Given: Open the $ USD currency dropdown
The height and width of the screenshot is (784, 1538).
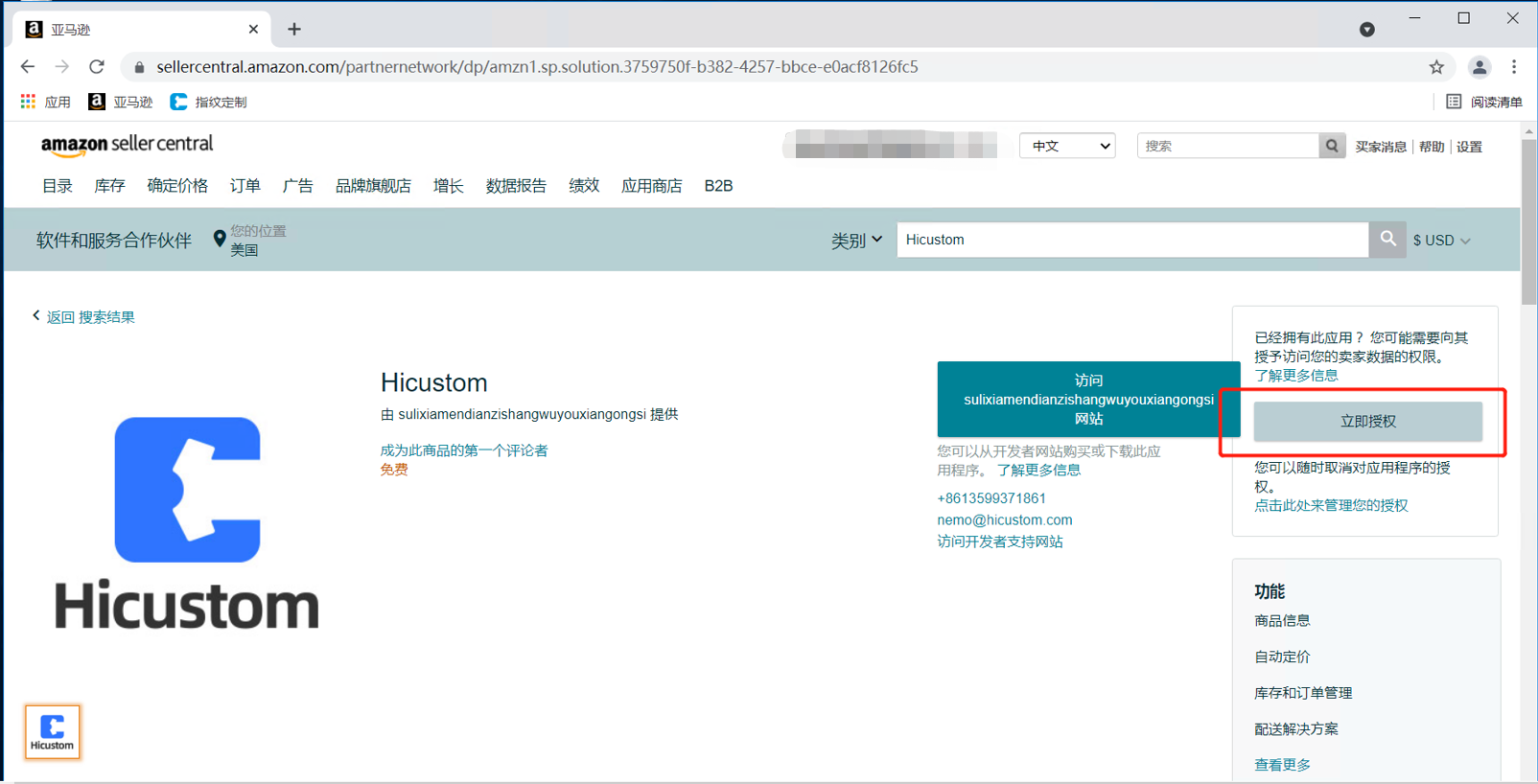Looking at the screenshot, I should tap(1441, 241).
